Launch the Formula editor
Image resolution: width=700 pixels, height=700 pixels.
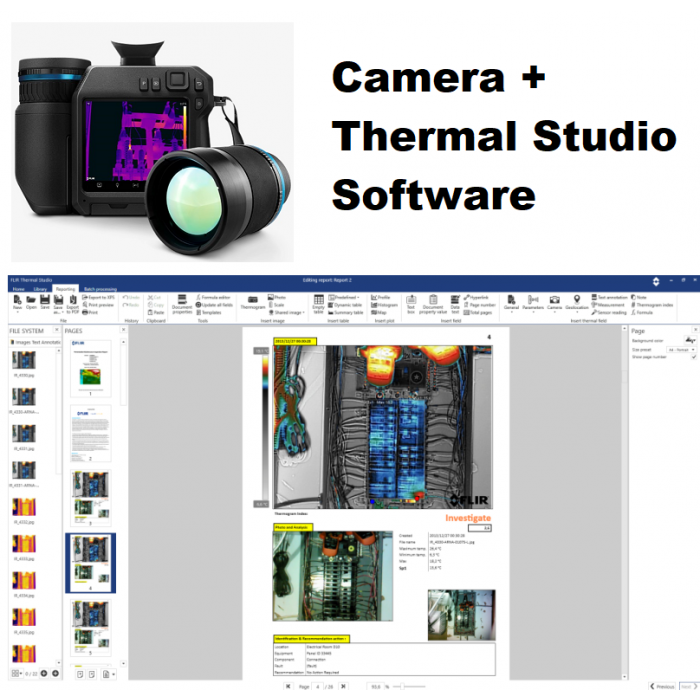pyautogui.click(x=213, y=297)
